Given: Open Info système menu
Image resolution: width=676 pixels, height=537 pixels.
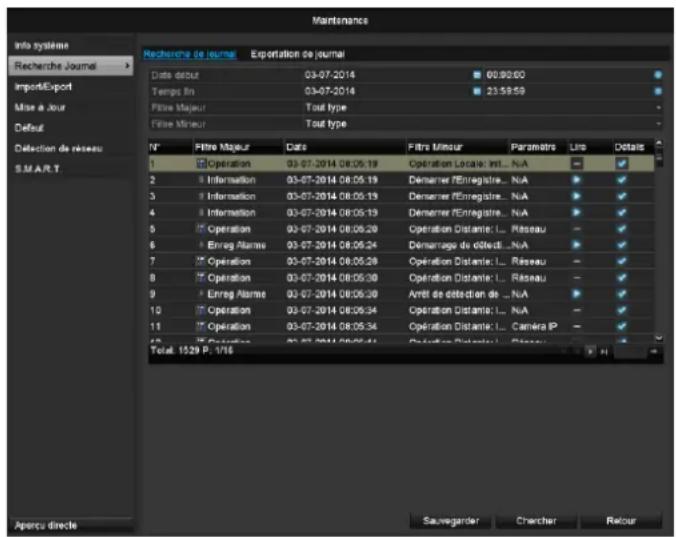Looking at the screenshot, I should pos(41,46).
